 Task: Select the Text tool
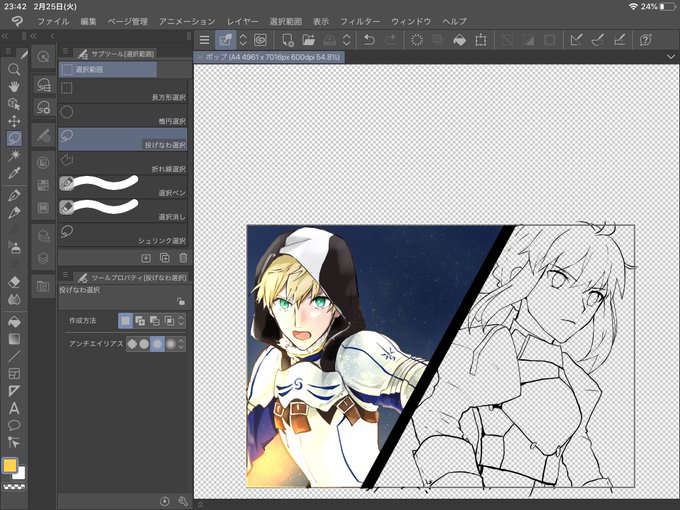point(14,409)
